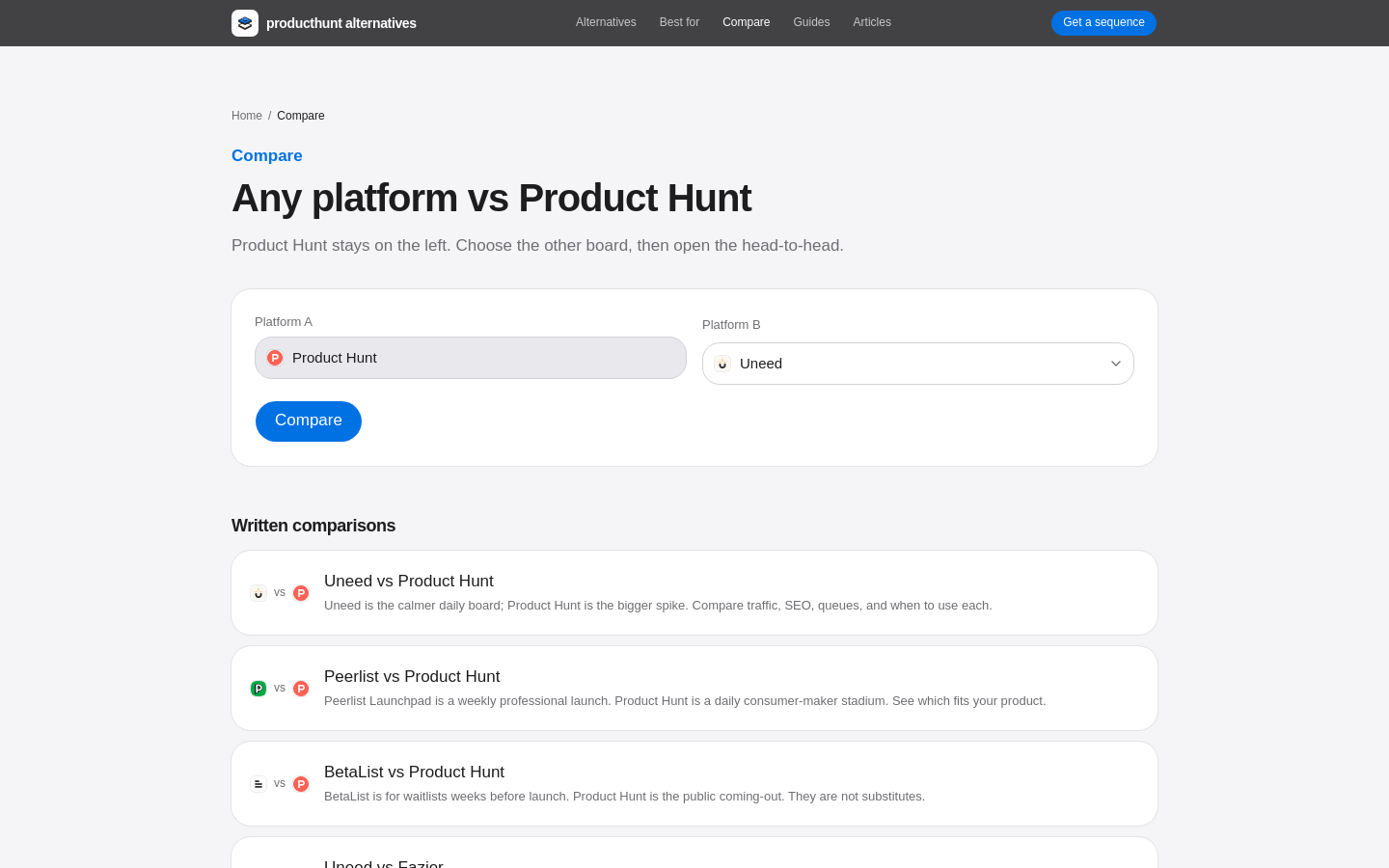The height and width of the screenshot is (868, 1389).
Task: Click the Uneed icon in Uneed vs Product Hunt card
Action: coord(259,593)
